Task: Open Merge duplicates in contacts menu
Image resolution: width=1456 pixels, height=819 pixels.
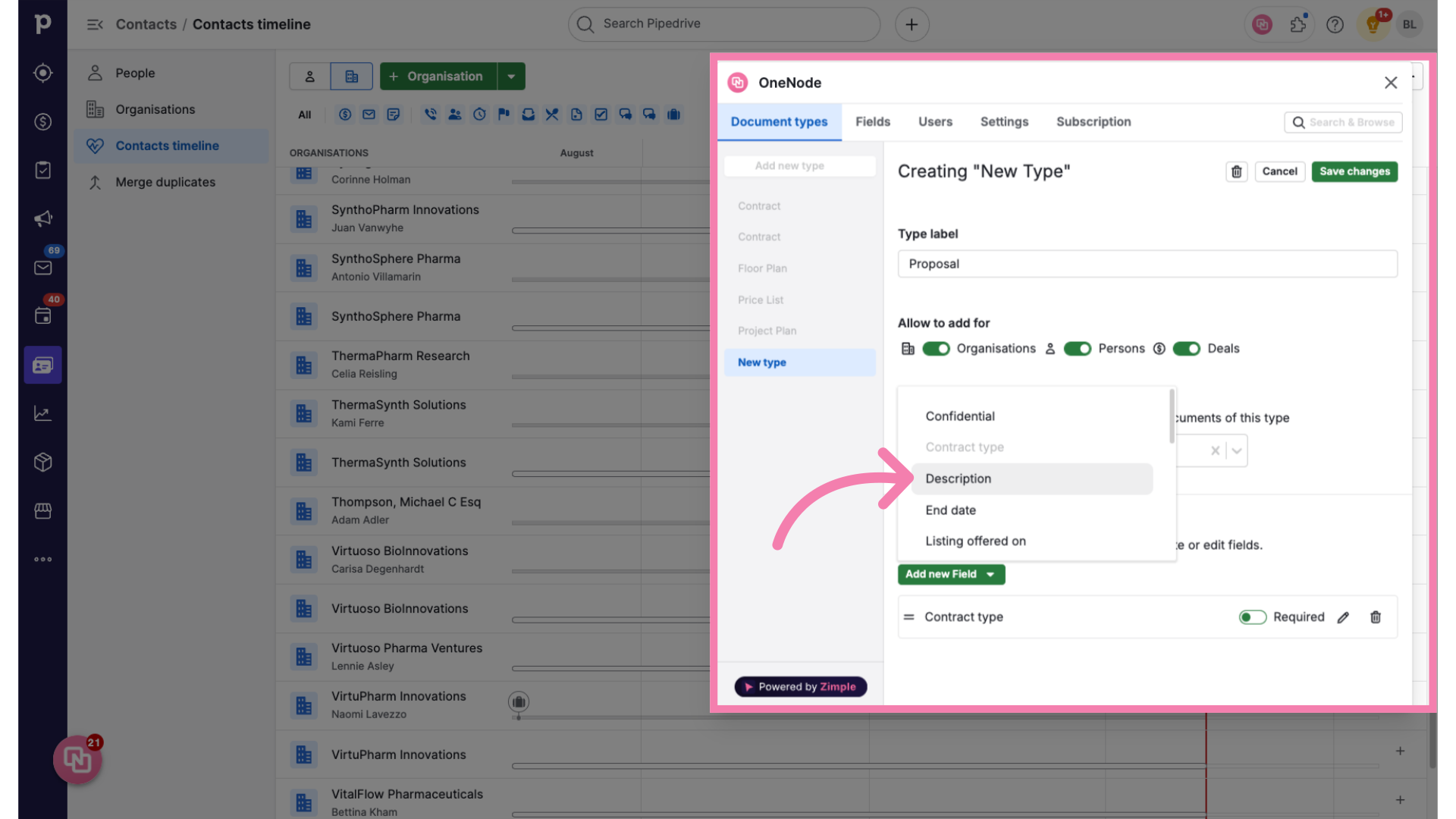Action: 171,182
